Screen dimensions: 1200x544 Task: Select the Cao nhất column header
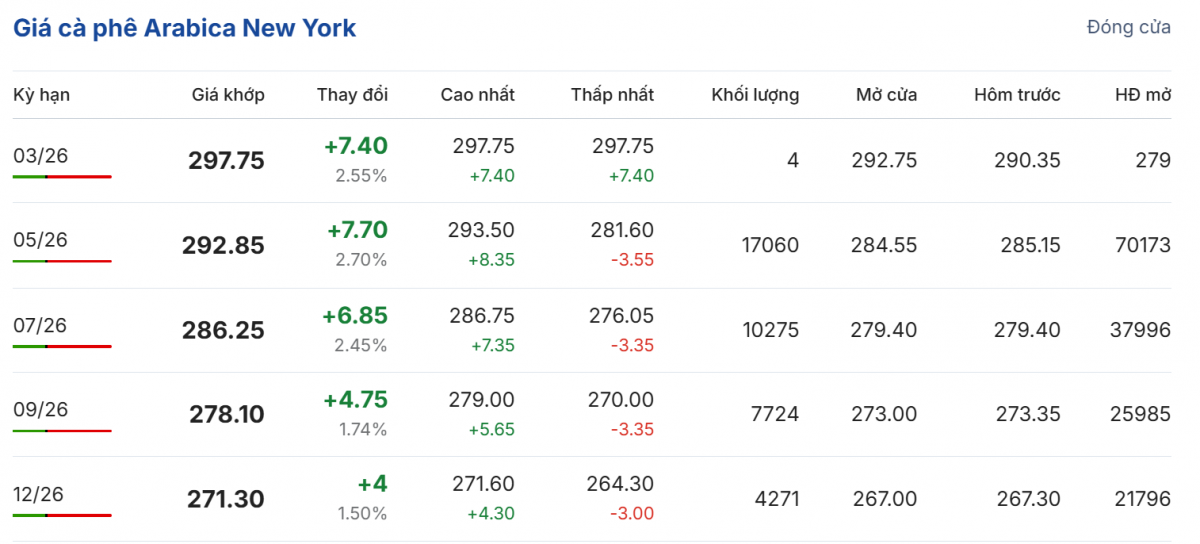coord(477,95)
